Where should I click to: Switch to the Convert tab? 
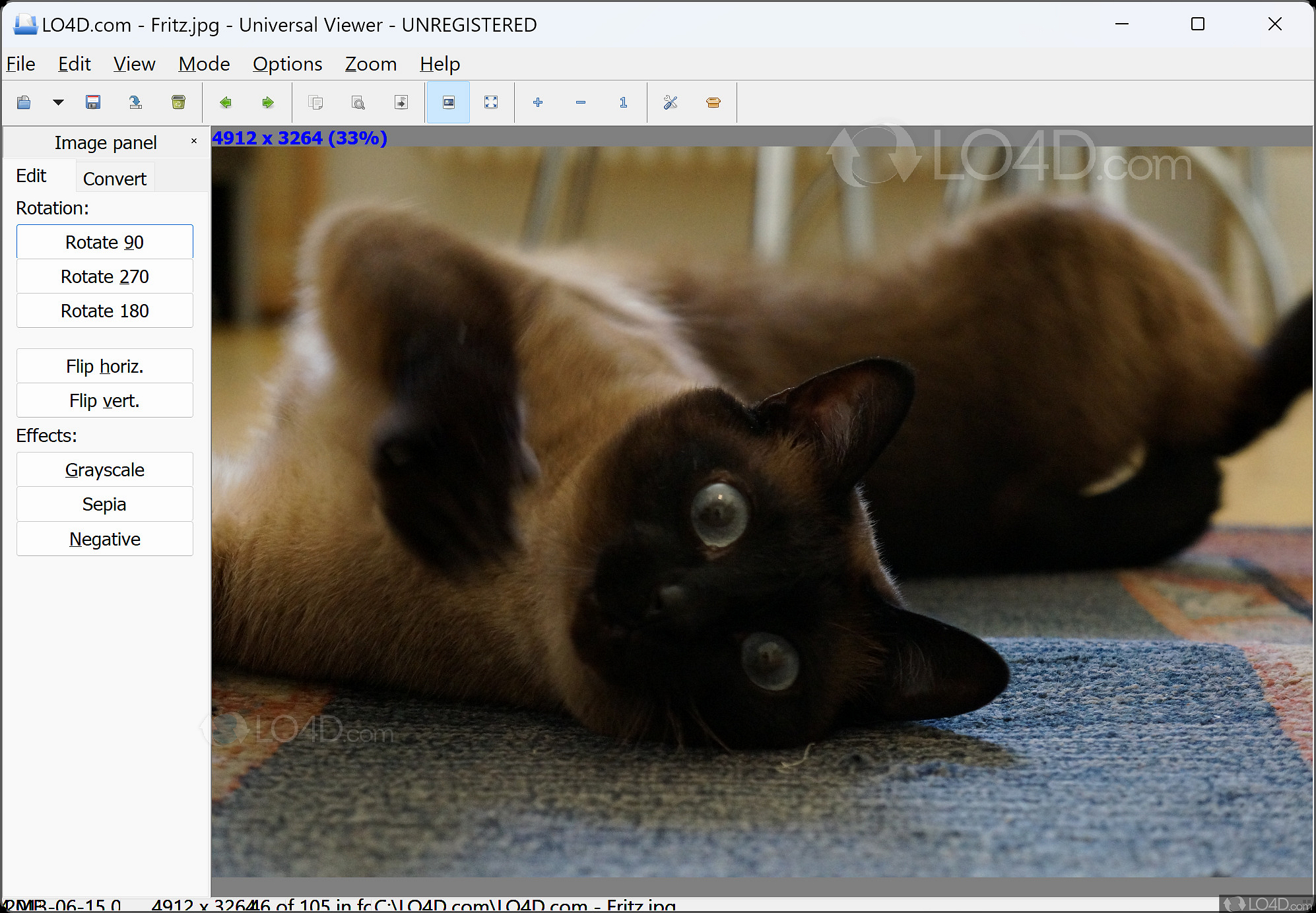(x=115, y=178)
